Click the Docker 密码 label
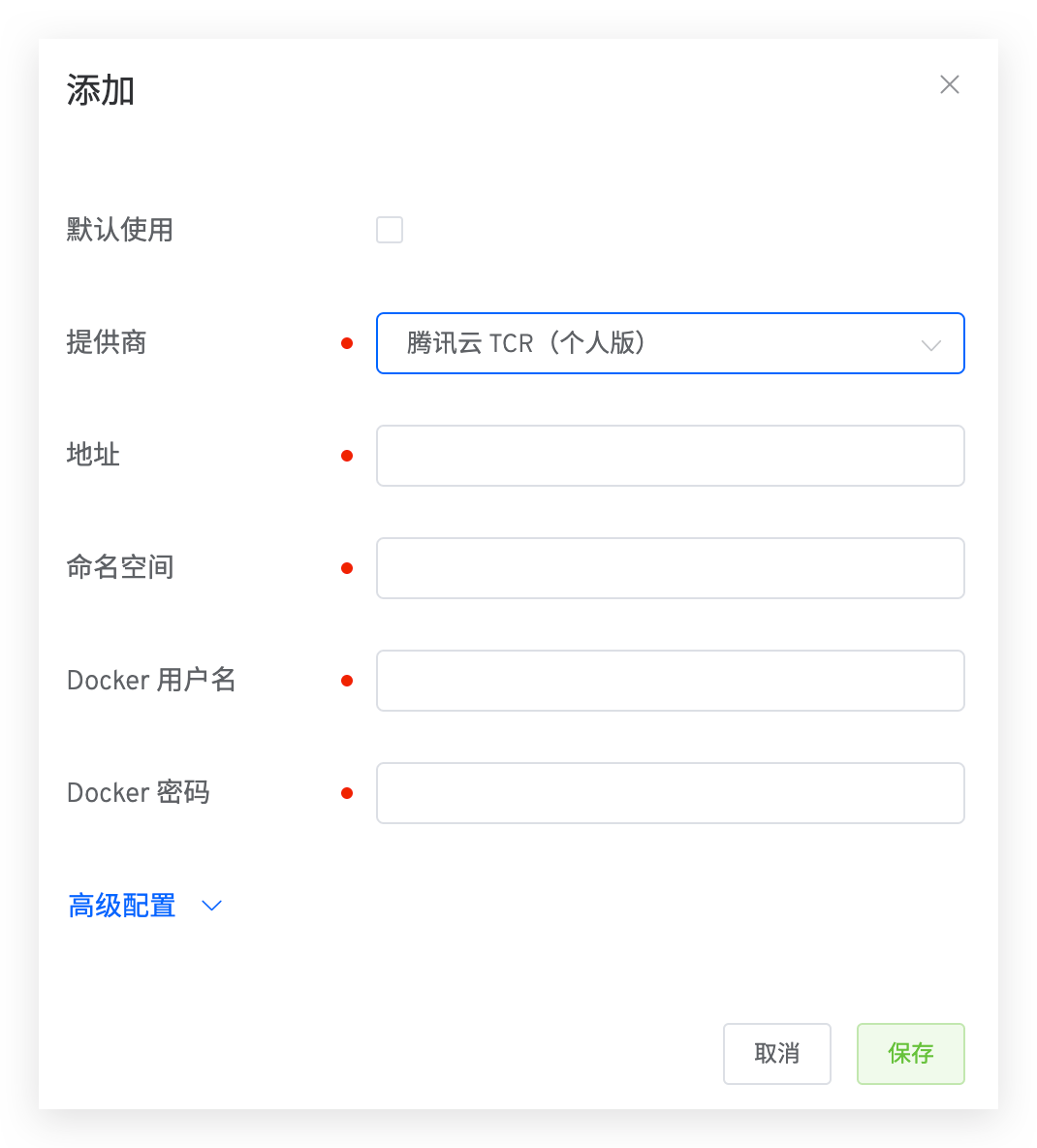The image size is (1037, 1148). 138,792
